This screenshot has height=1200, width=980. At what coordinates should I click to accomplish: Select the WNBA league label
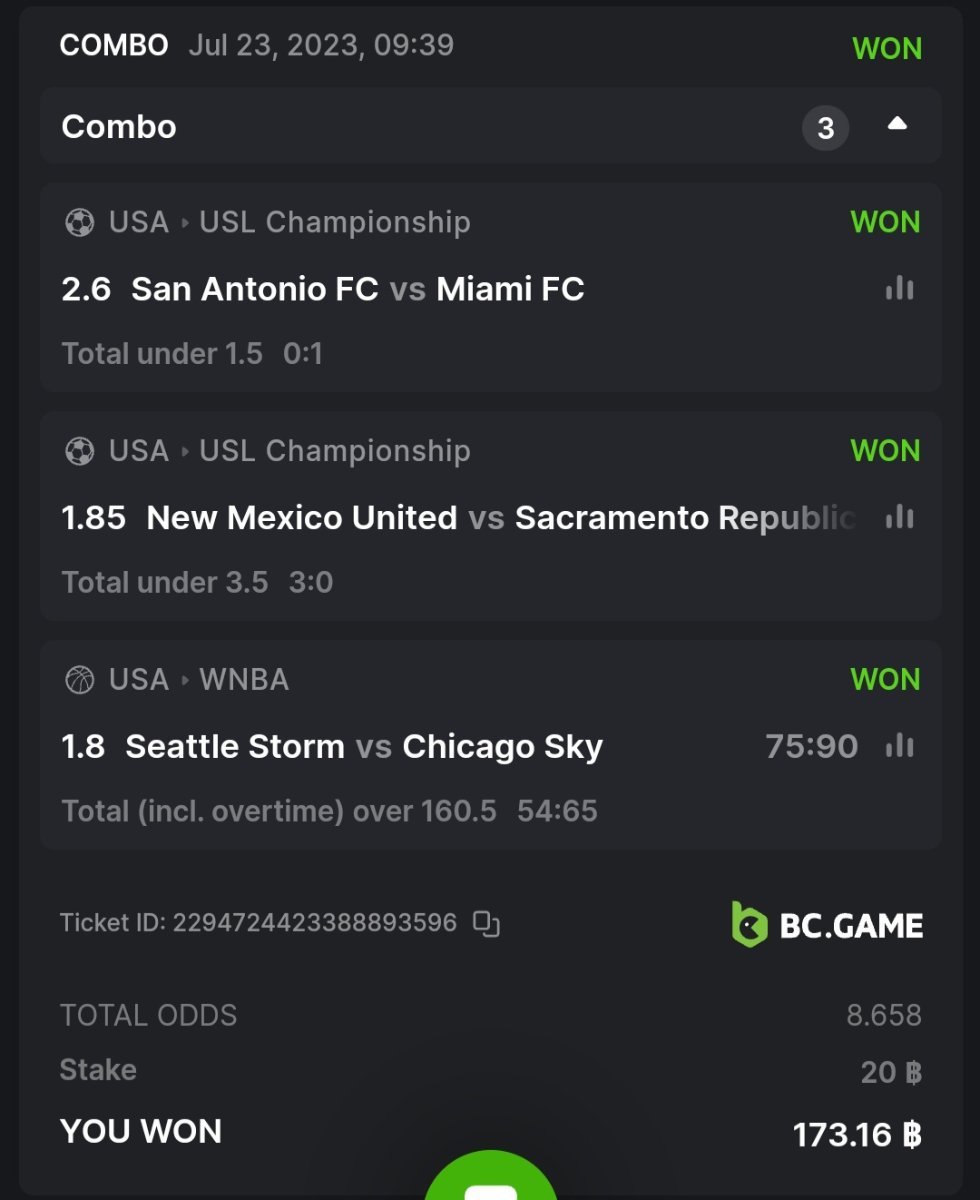[x=244, y=680]
